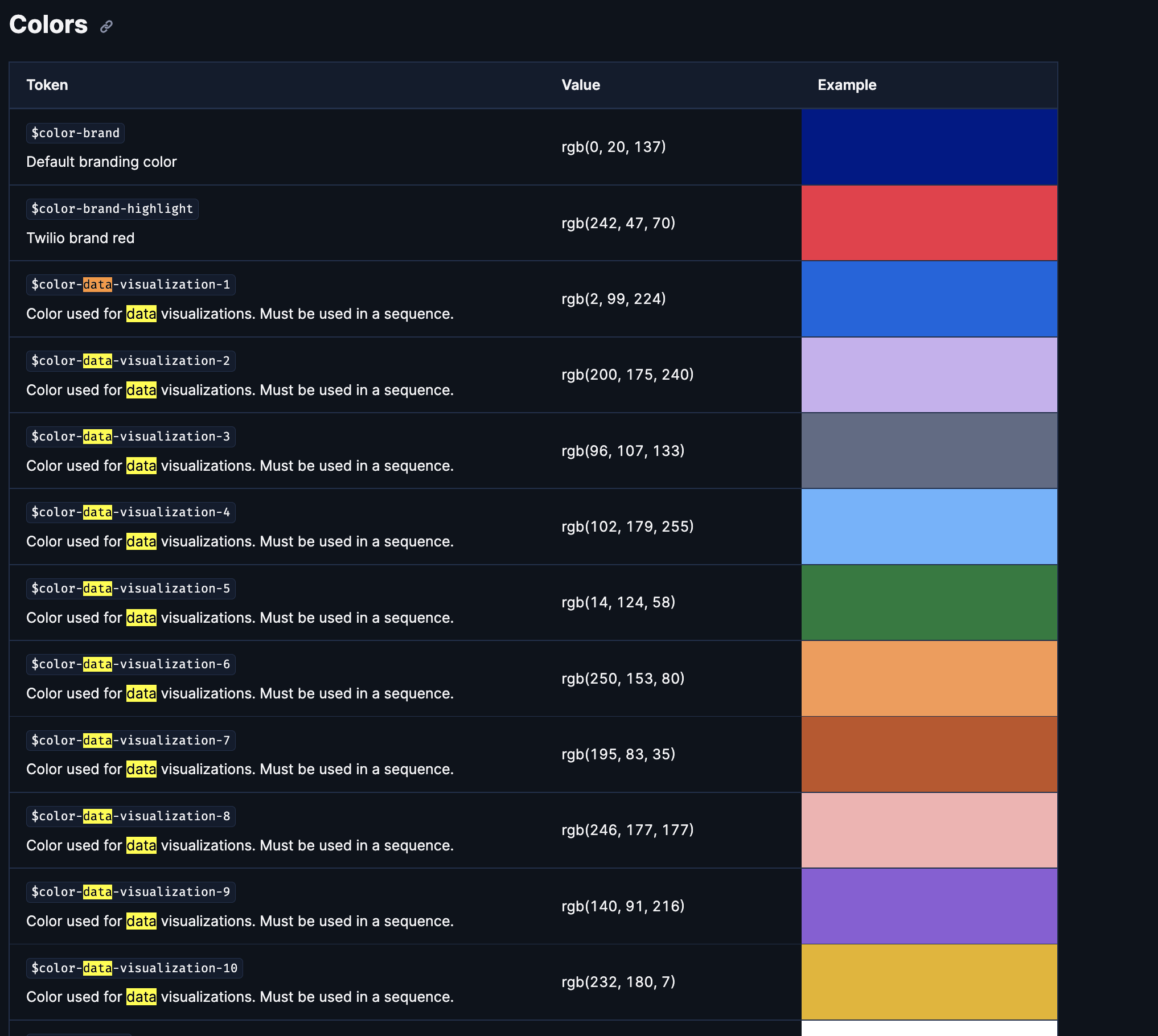The image size is (1158, 1036).
Task: Click the value rgb(242, 47, 70)
Action: pyautogui.click(x=618, y=223)
